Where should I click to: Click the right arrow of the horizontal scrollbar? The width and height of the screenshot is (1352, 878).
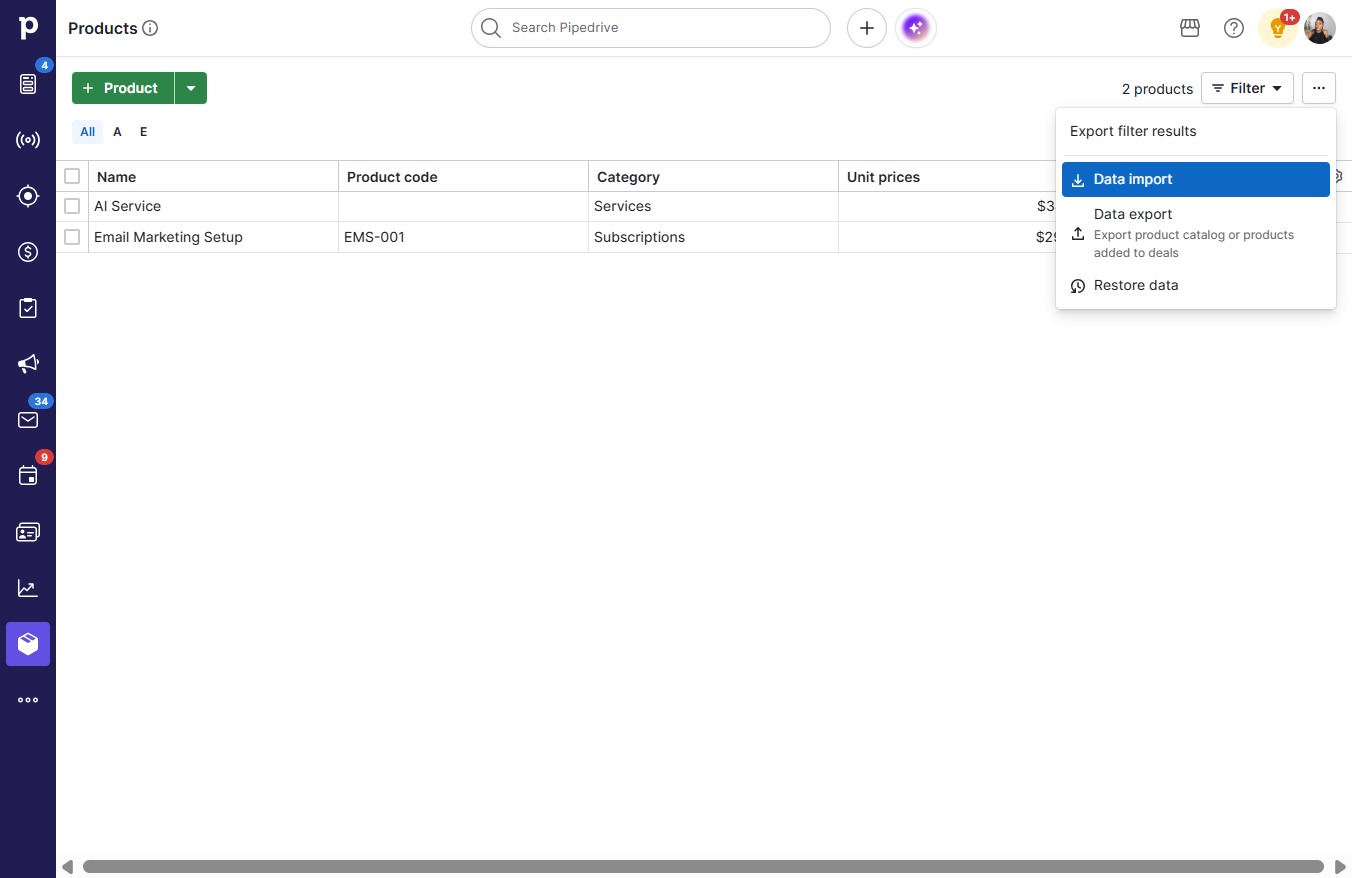(1341, 866)
